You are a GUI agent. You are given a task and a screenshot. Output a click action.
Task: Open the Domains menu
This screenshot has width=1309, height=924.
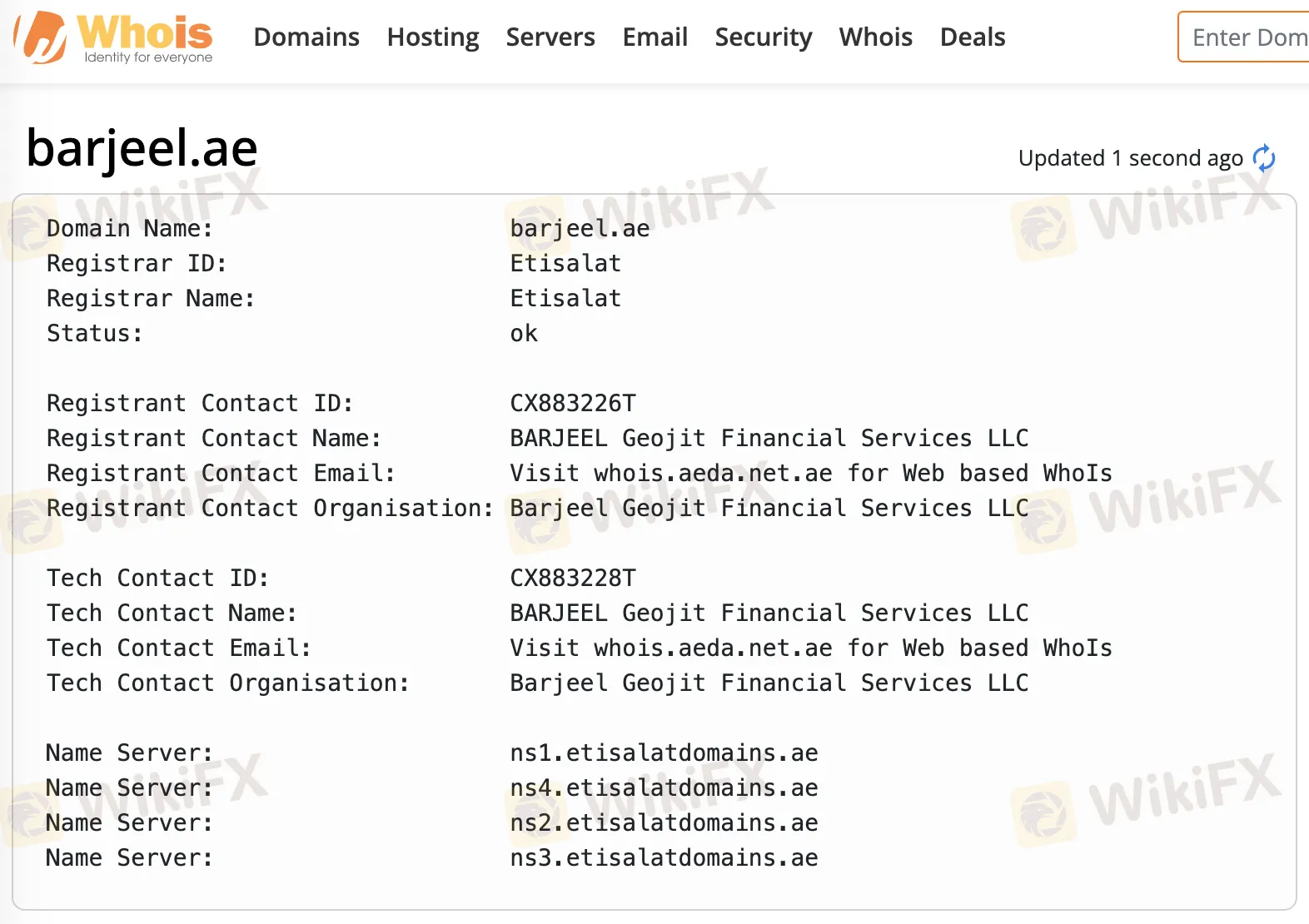click(x=306, y=37)
